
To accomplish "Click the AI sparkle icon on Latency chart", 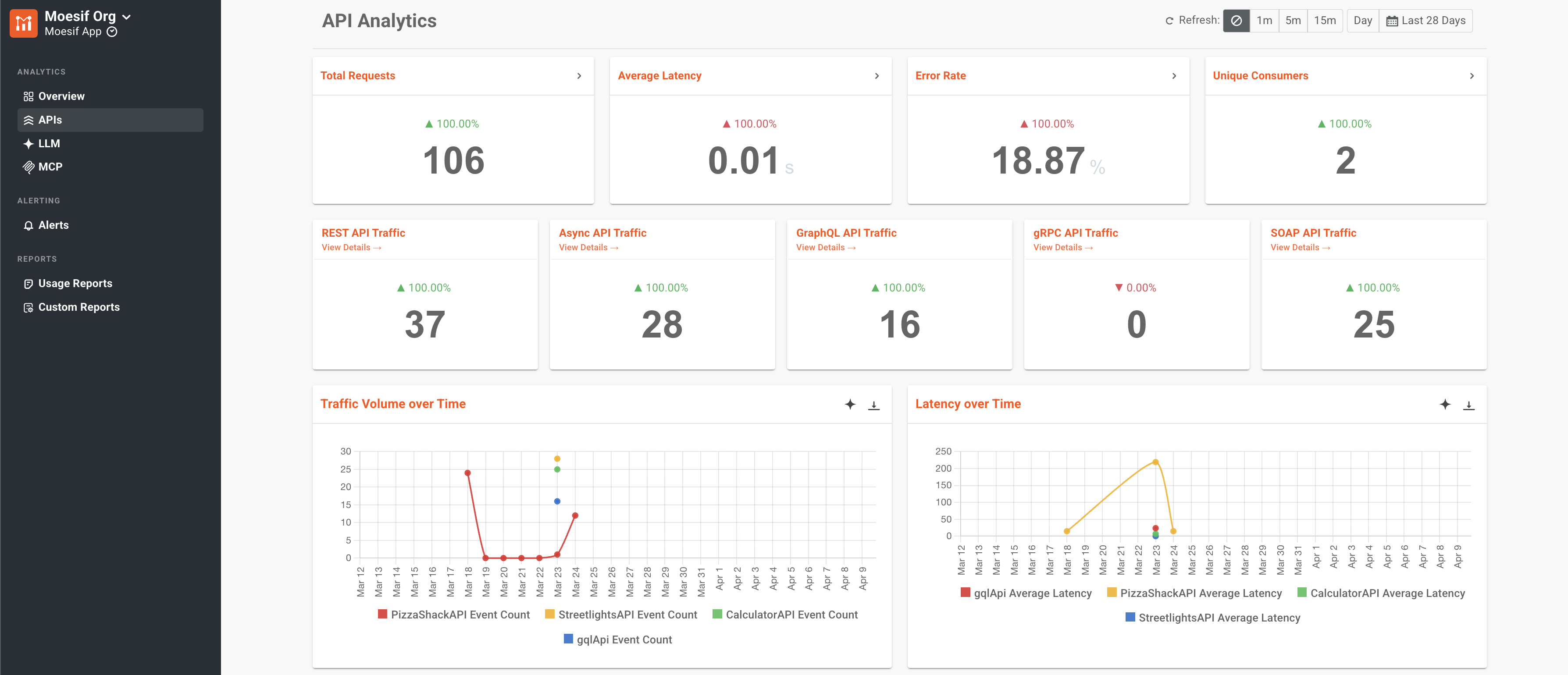I will pyautogui.click(x=1445, y=404).
